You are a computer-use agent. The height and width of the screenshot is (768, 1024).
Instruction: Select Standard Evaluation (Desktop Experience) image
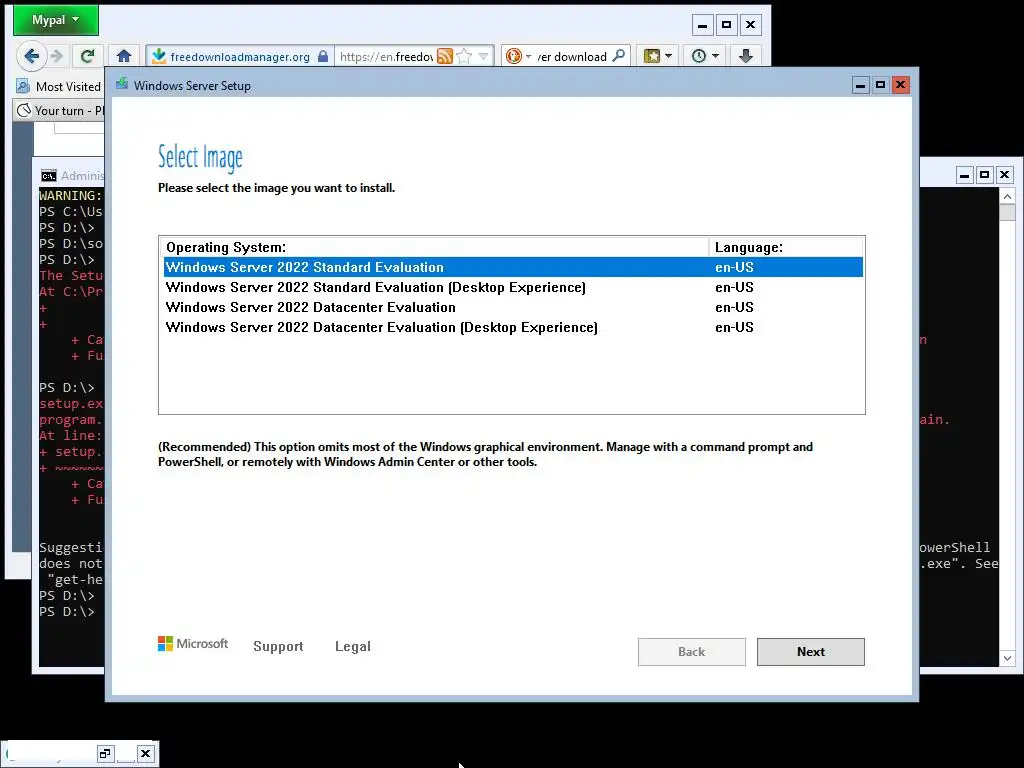(x=513, y=287)
